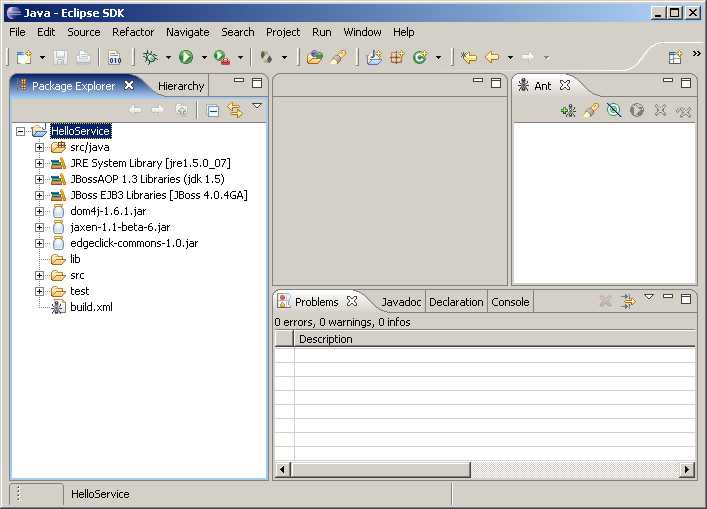Expand jaxen-1.1-beta-6.jar node
The height and width of the screenshot is (509, 707).
coord(39,227)
